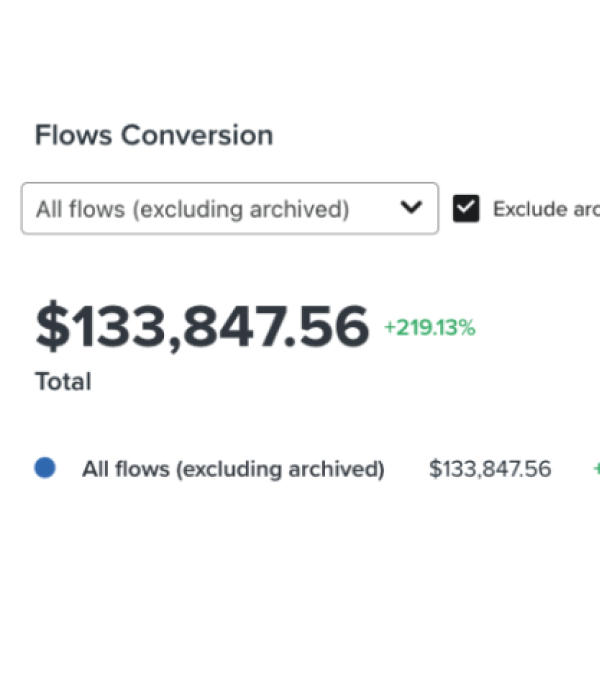Click the green +219.13% change indicator
The image size is (600, 700).
click(430, 327)
